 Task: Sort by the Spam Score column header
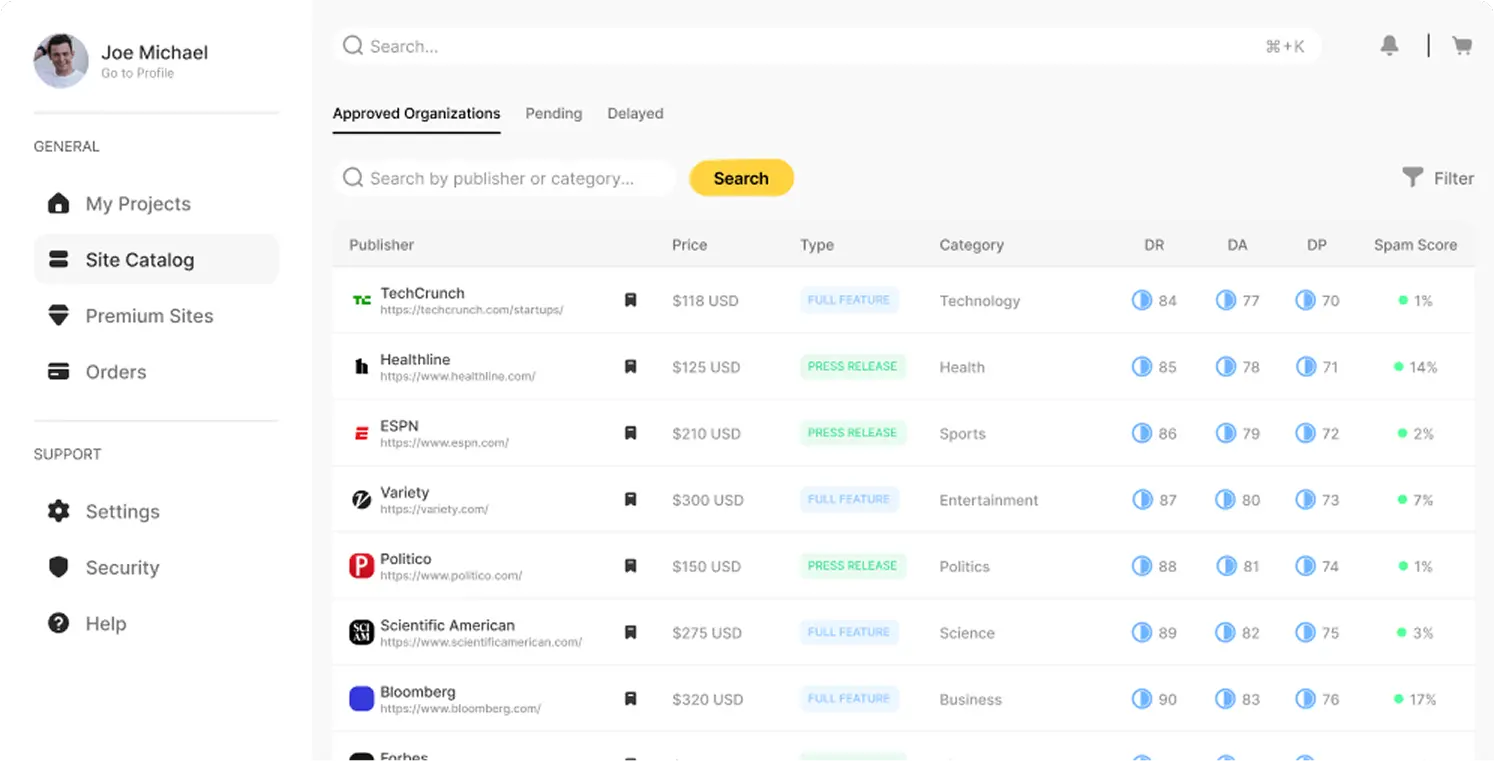click(x=1415, y=245)
